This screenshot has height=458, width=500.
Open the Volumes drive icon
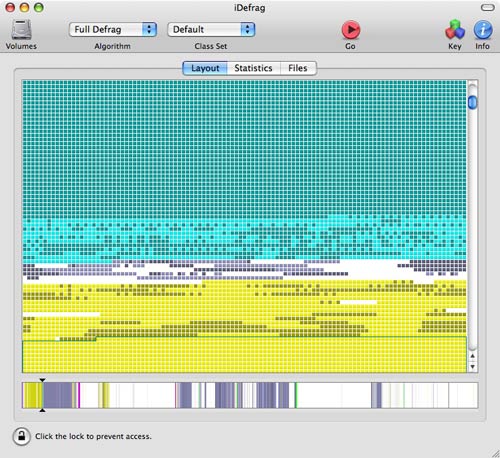(21, 30)
